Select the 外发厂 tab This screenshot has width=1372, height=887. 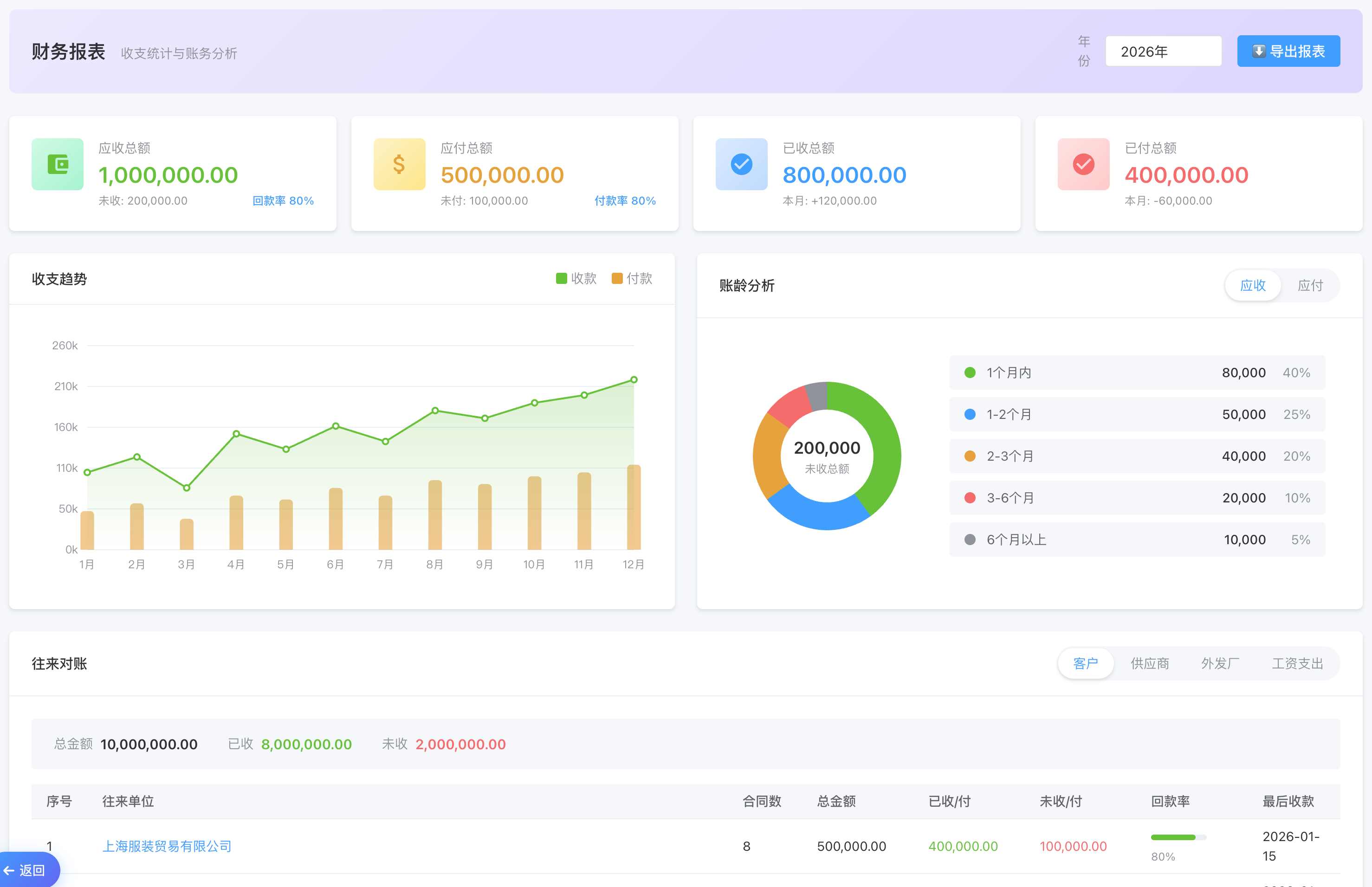(1220, 663)
